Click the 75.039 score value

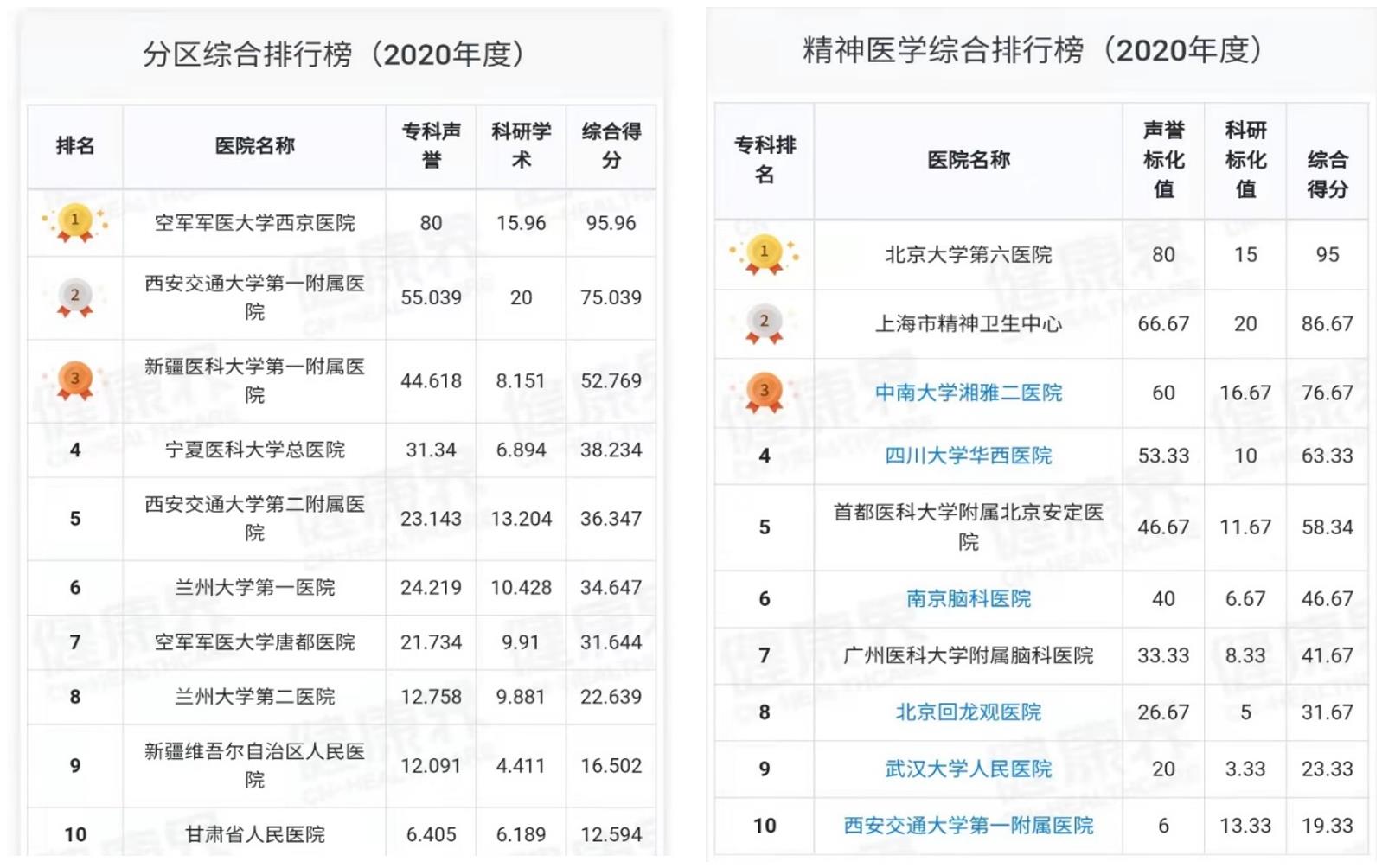point(611,298)
